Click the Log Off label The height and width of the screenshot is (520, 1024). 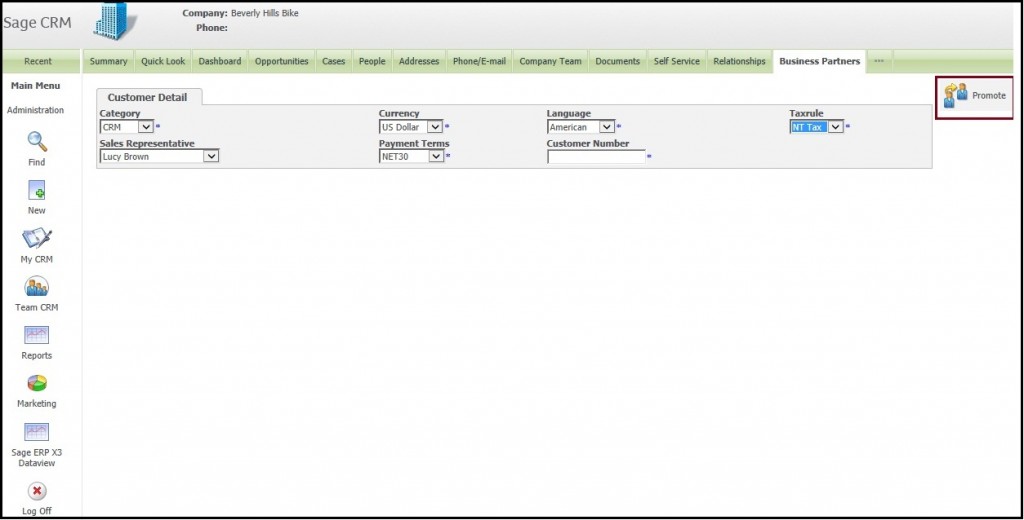[37, 511]
